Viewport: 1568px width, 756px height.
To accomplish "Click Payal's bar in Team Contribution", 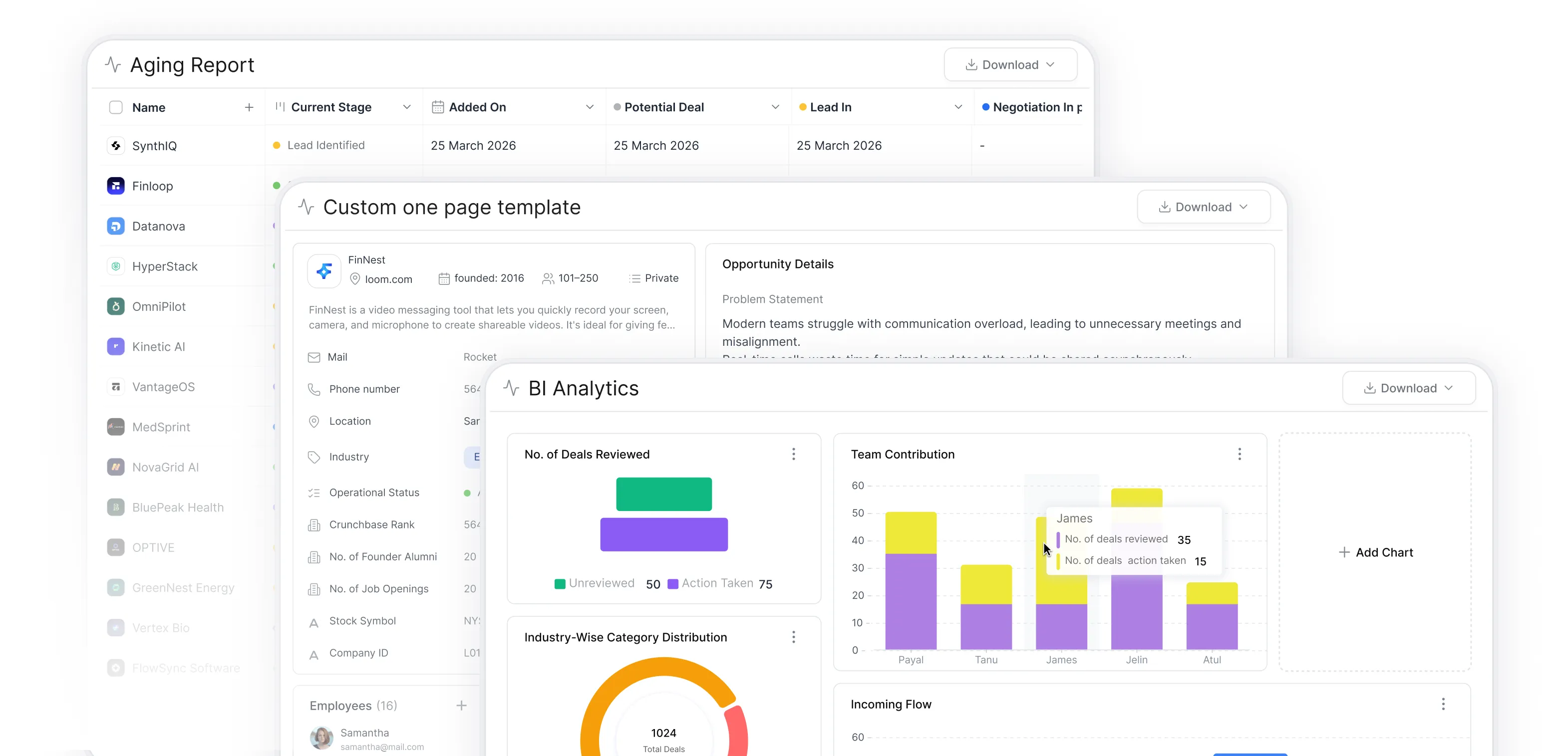I will 911,581.
